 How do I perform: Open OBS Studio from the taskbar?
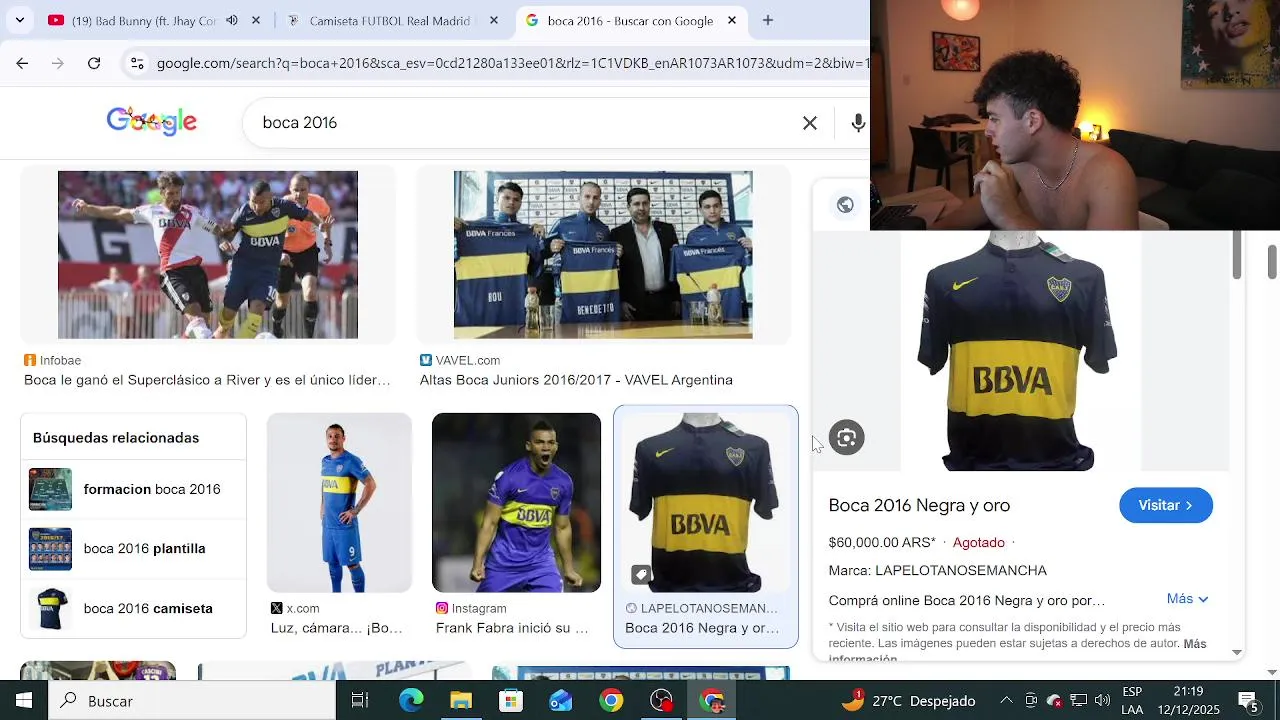click(661, 701)
